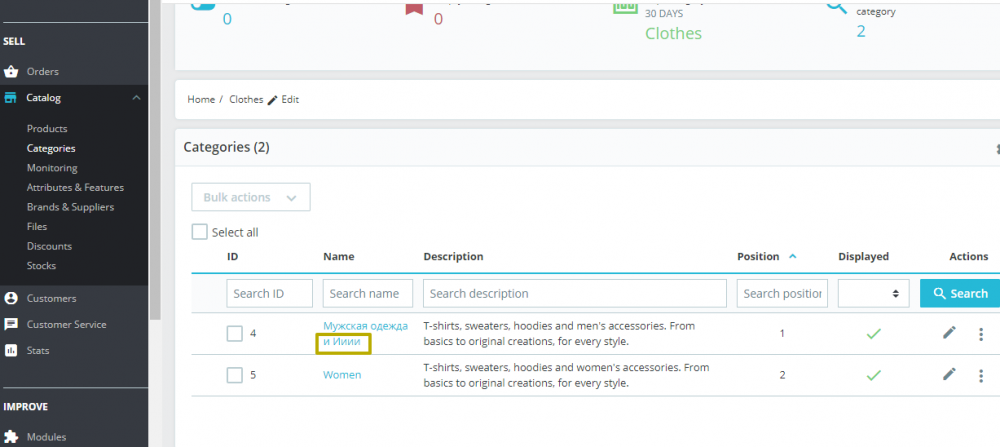The width and height of the screenshot is (1000, 447).
Task: Click the Customers person icon
Action: coord(10,298)
